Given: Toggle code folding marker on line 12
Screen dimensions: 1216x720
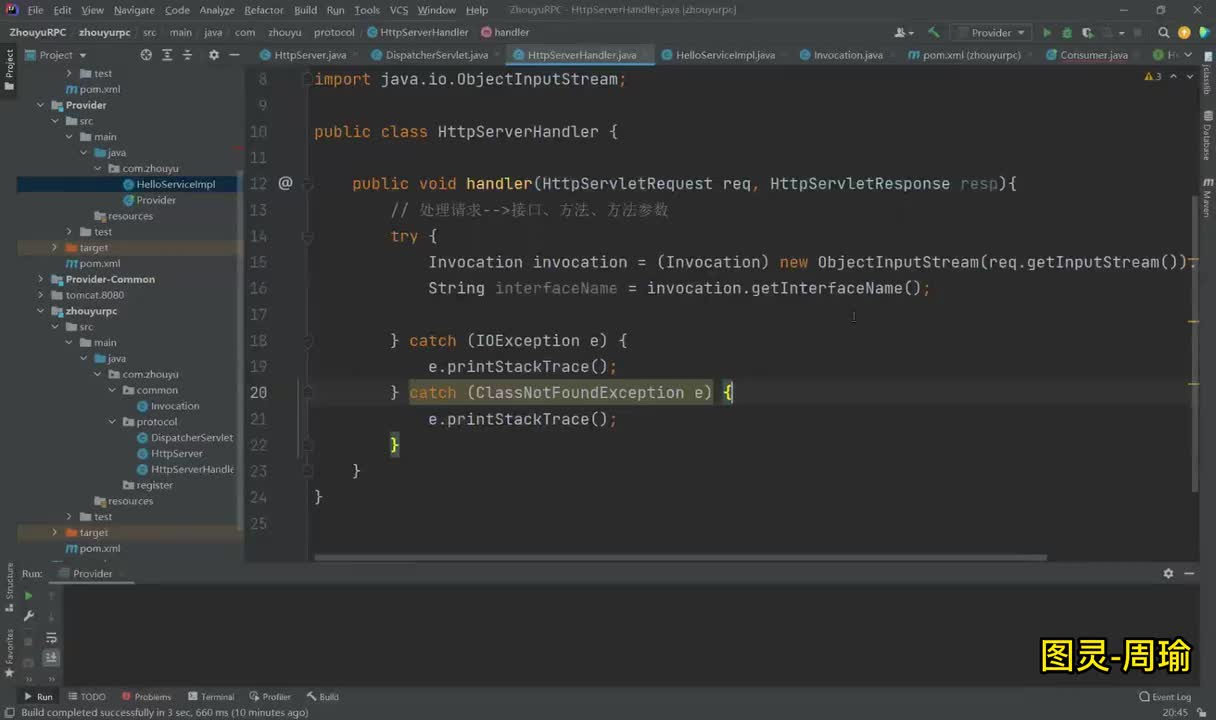Looking at the screenshot, I should click(308, 184).
